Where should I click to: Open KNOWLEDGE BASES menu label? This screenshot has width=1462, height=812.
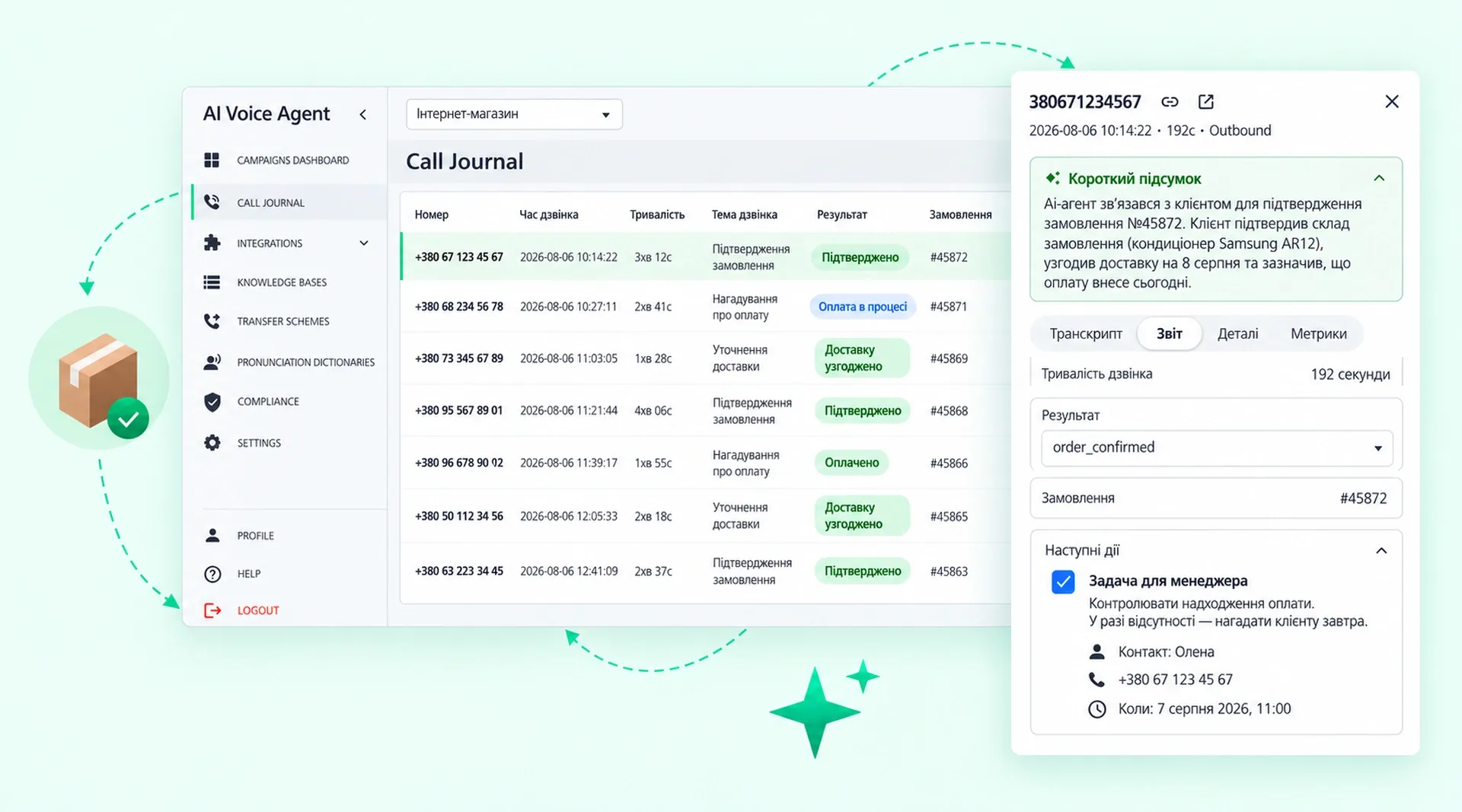tap(282, 282)
